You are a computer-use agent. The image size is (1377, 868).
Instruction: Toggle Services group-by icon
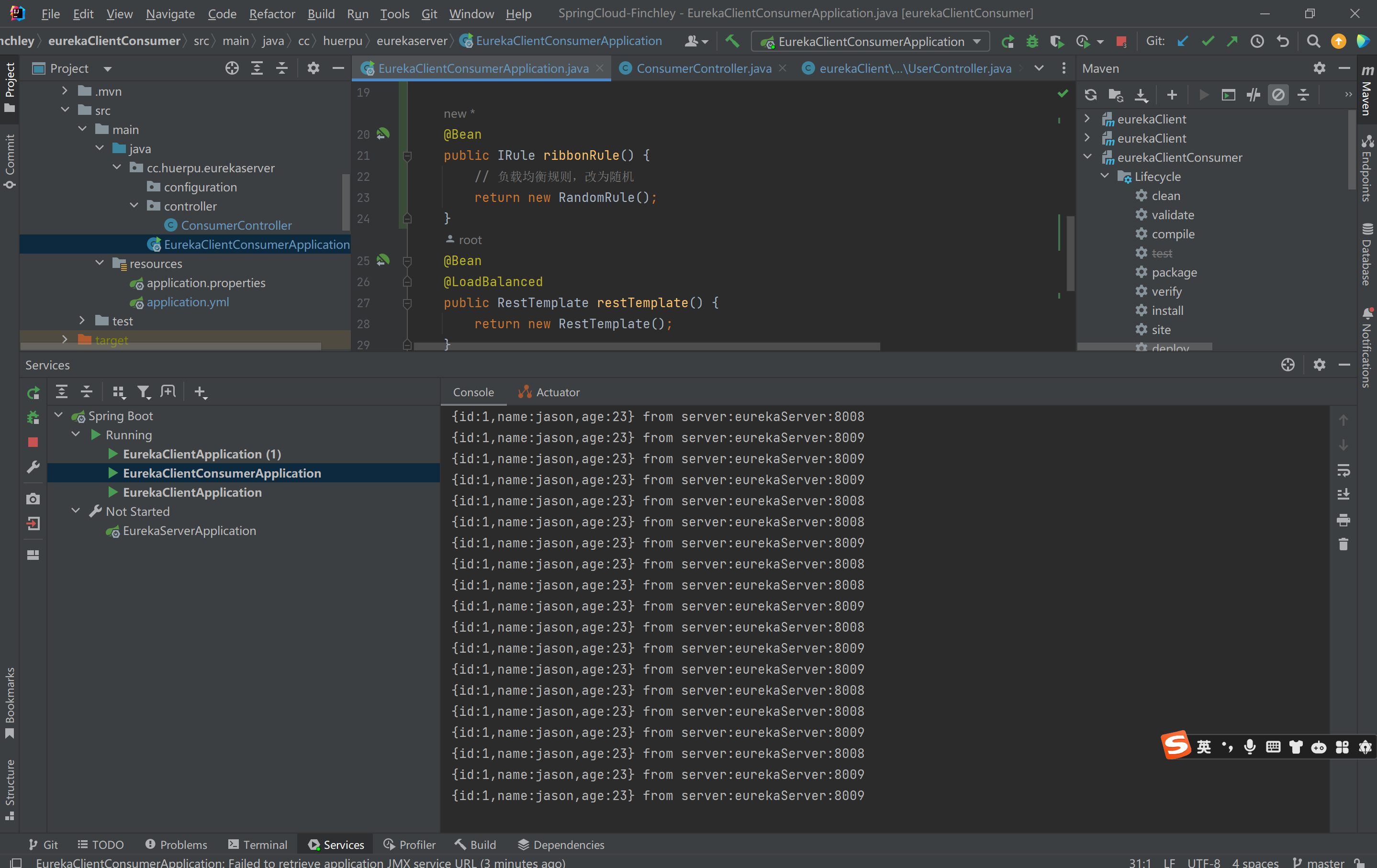[x=118, y=392]
